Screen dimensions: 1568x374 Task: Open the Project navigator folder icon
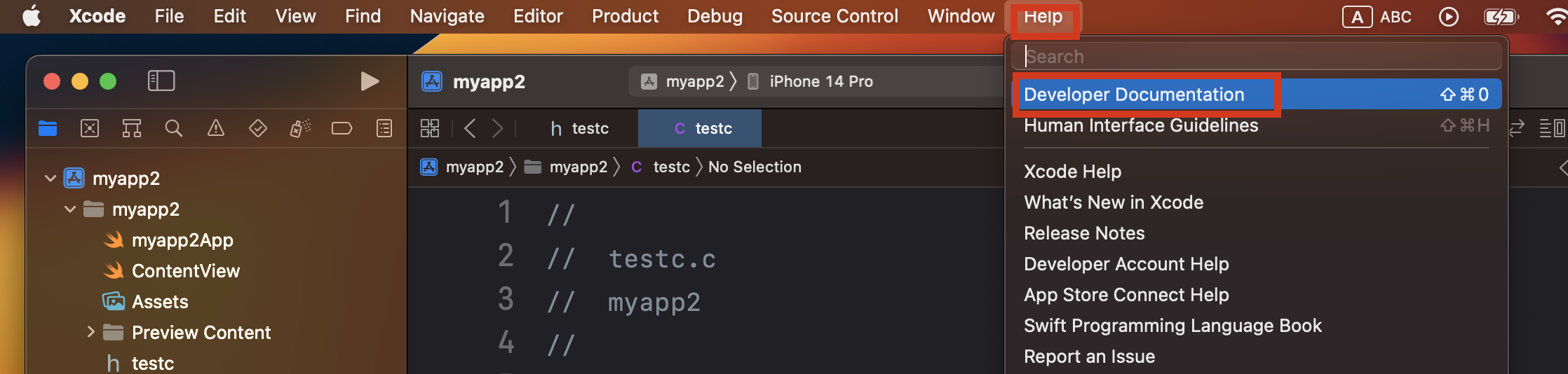pyautogui.click(x=48, y=128)
